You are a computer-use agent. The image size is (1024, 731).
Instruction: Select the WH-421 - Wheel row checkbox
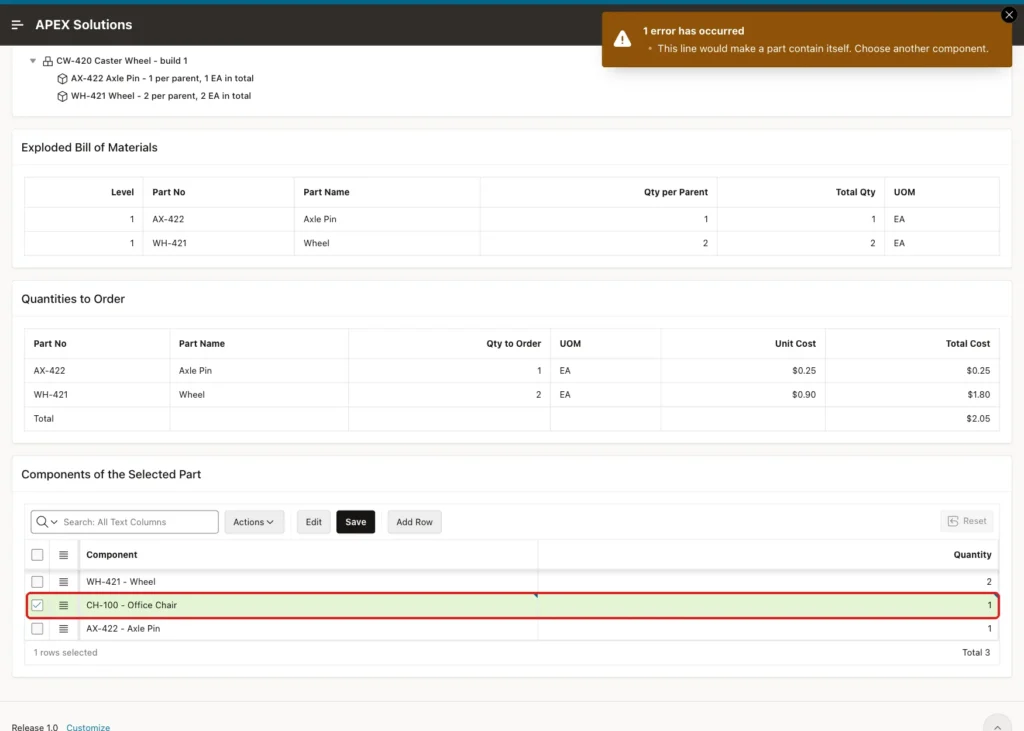37,581
